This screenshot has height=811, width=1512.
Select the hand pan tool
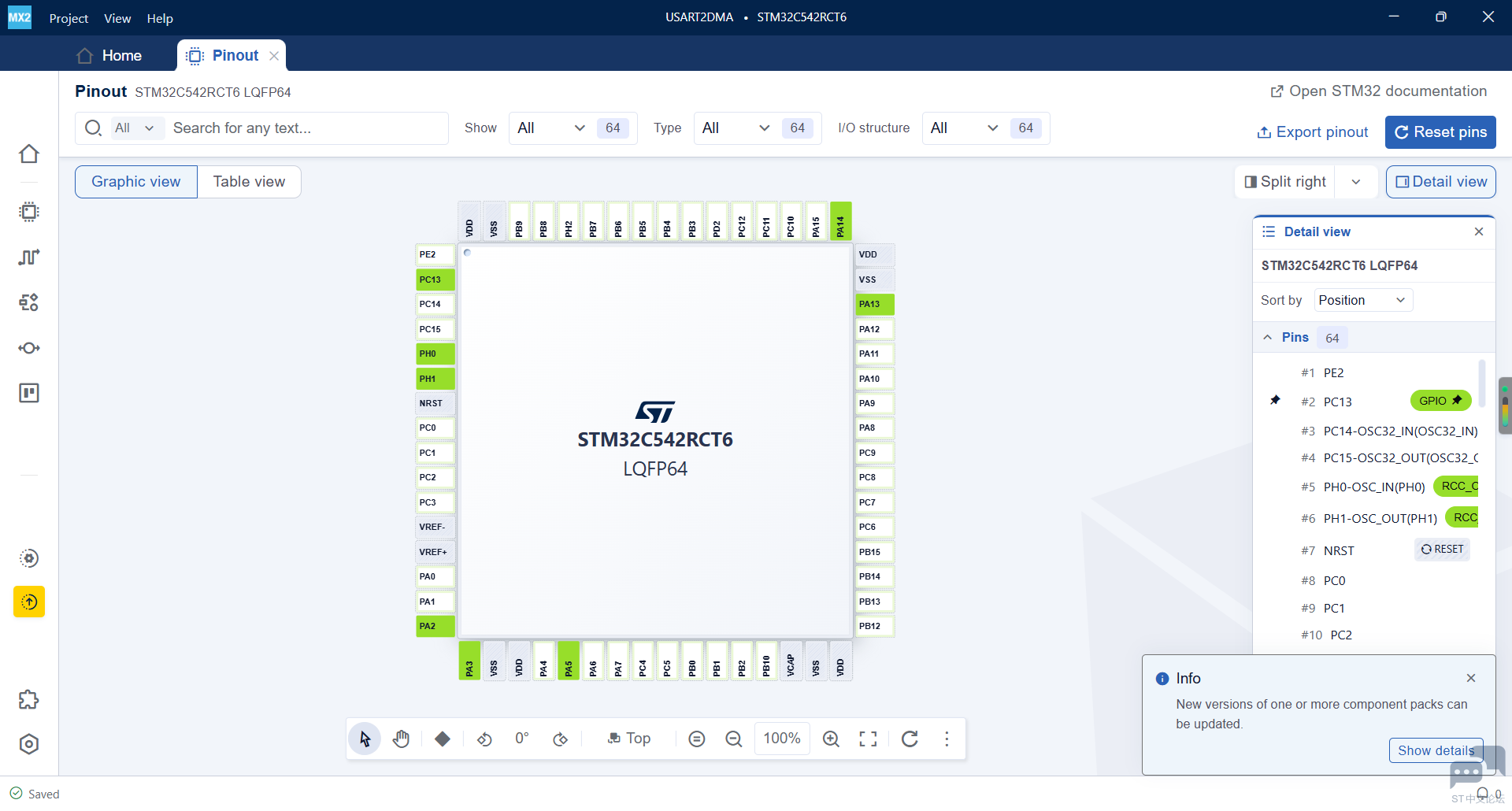click(402, 739)
